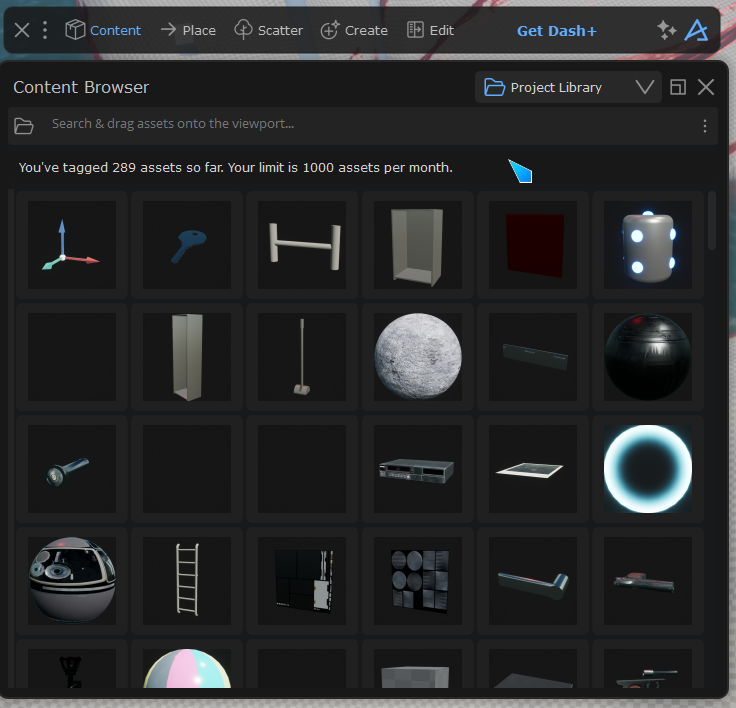Select the blue key asset thumbnail

click(187, 245)
